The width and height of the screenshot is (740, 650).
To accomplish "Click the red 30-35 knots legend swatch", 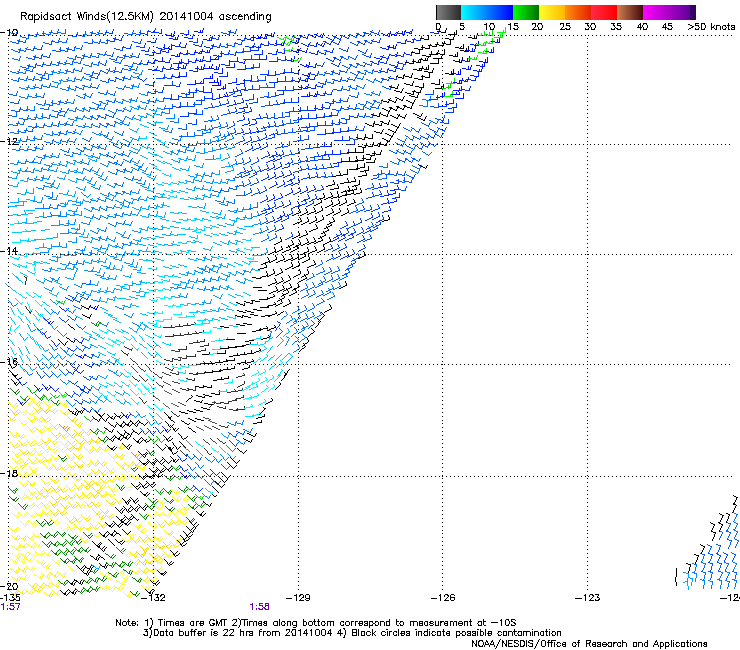I will (604, 12).
